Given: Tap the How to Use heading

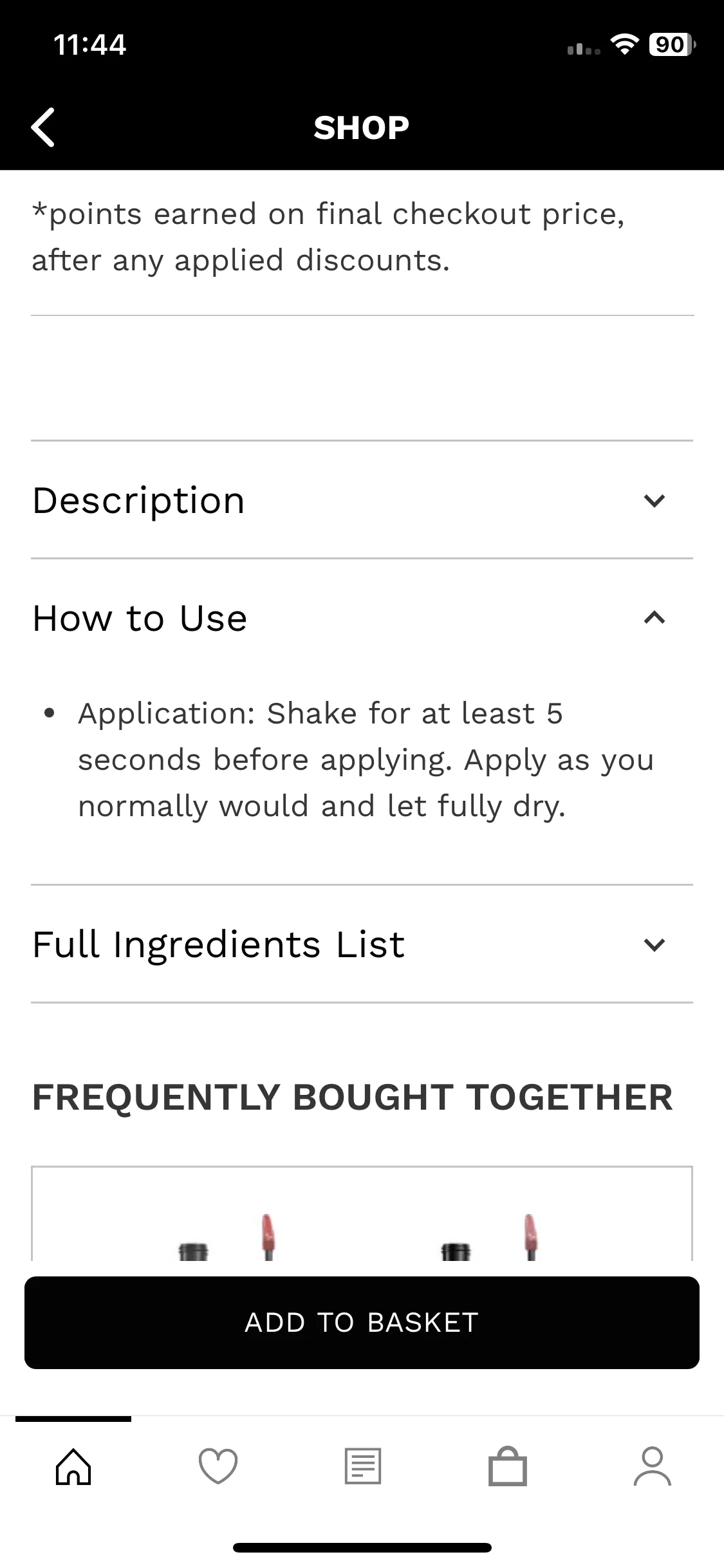Looking at the screenshot, I should [140, 619].
